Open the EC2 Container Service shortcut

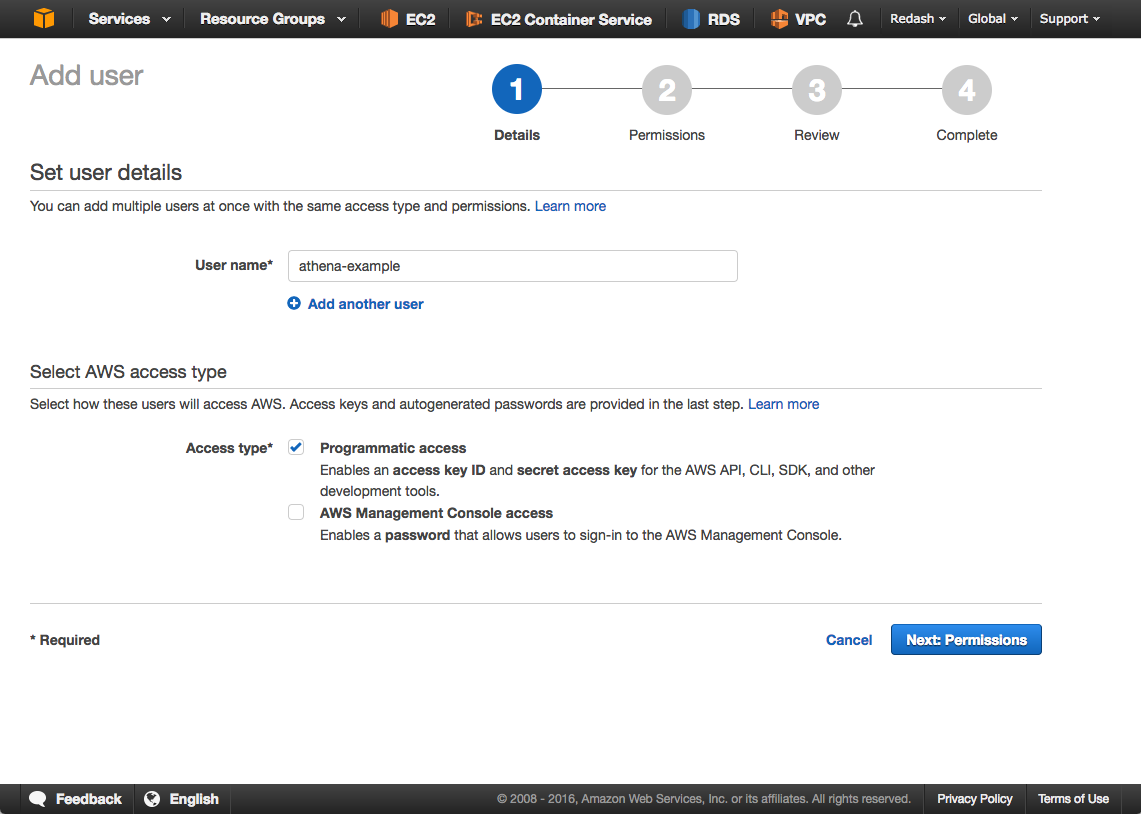pyautogui.click(x=558, y=19)
